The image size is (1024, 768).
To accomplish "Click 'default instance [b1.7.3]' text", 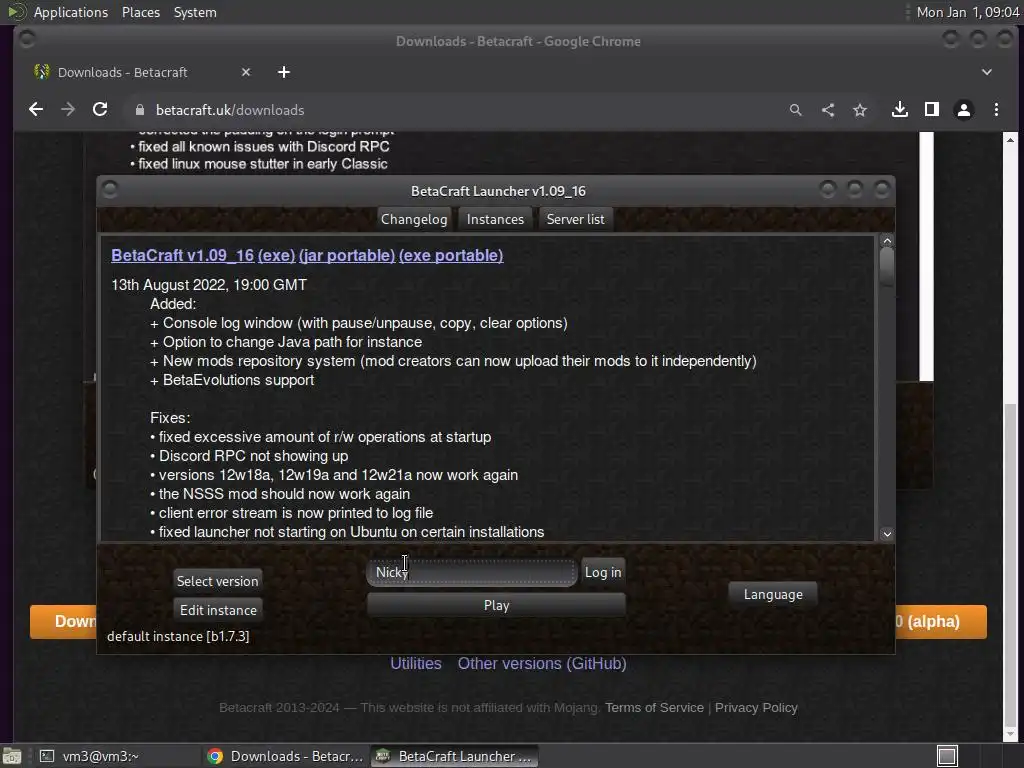I will click(178, 636).
